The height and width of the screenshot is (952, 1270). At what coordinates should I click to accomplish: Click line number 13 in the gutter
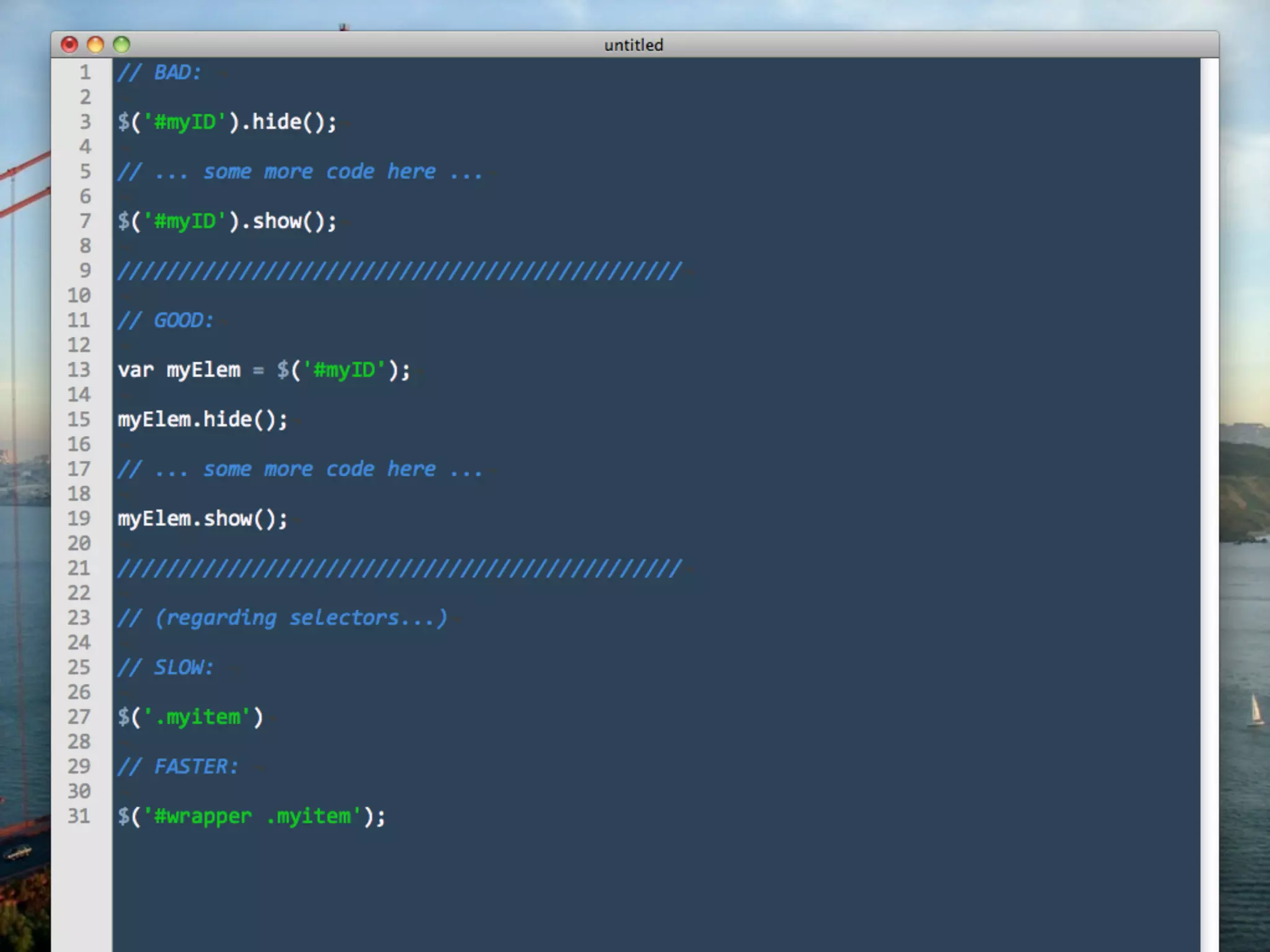[x=79, y=370]
